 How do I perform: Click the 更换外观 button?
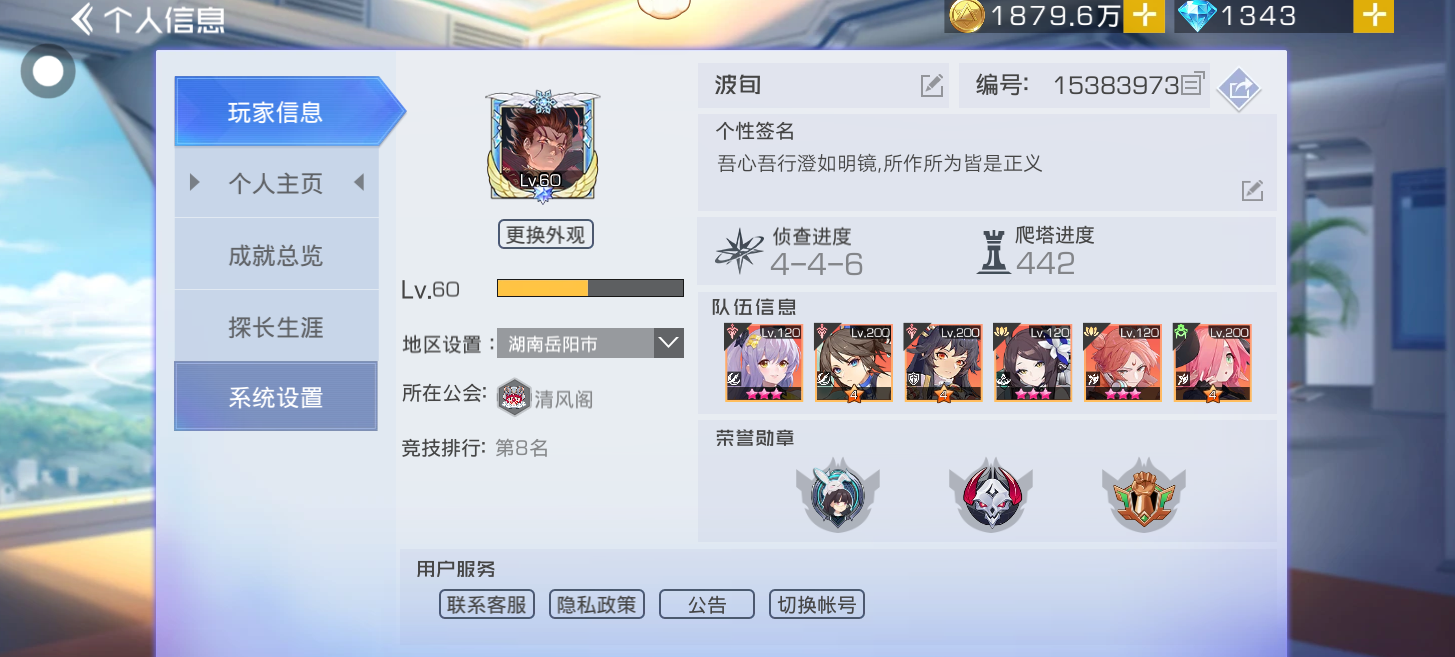point(545,235)
